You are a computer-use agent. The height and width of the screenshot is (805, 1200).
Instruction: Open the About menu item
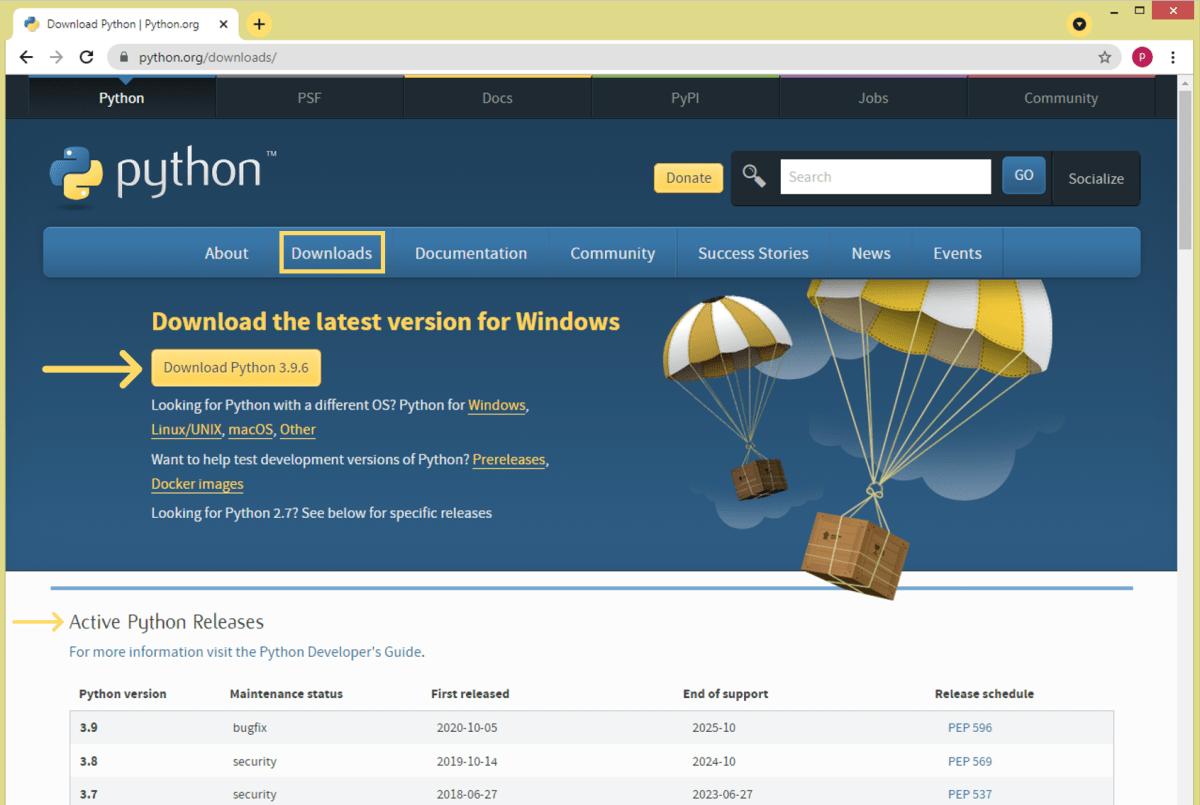tap(226, 253)
